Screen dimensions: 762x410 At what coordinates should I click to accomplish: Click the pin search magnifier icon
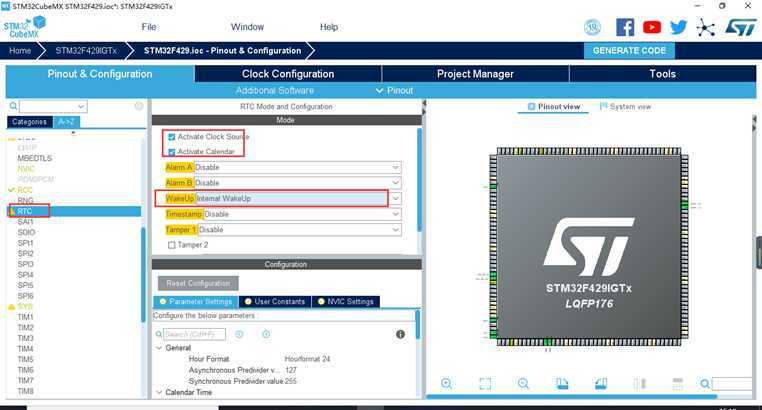point(705,384)
